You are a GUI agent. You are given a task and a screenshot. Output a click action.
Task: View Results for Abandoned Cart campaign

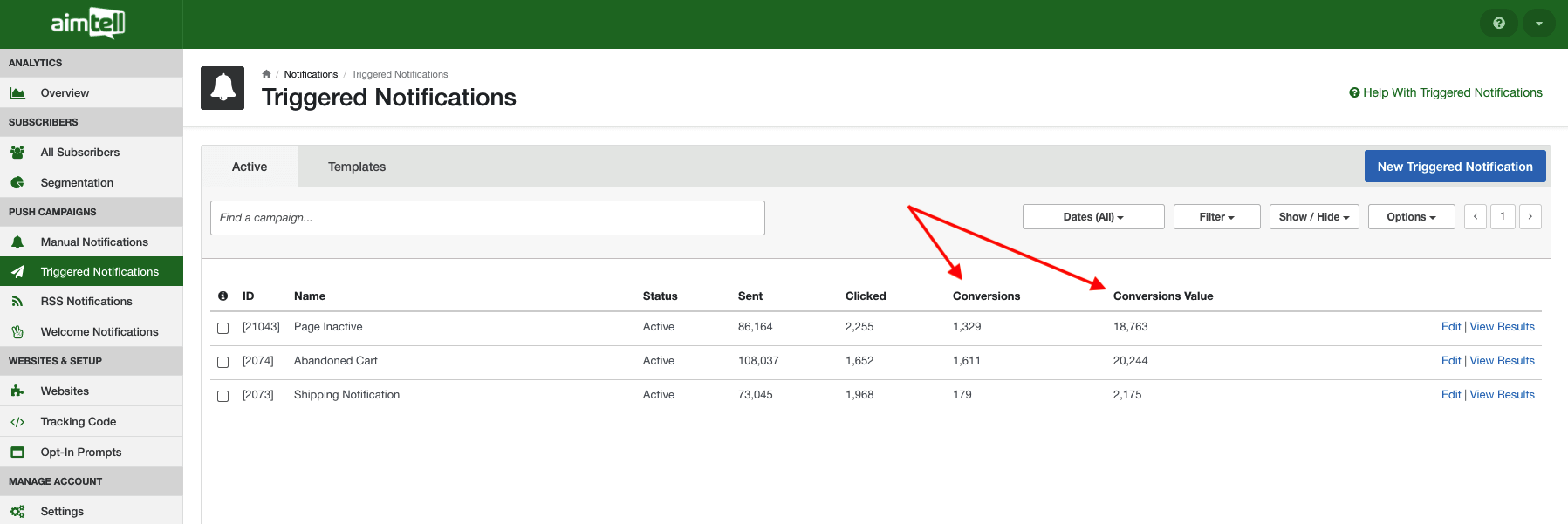(x=1502, y=361)
